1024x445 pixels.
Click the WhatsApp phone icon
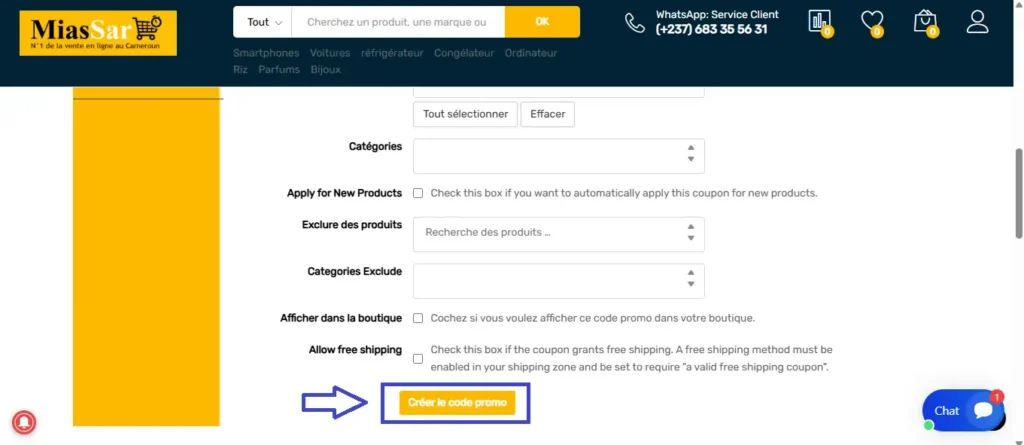pyautogui.click(x=635, y=23)
